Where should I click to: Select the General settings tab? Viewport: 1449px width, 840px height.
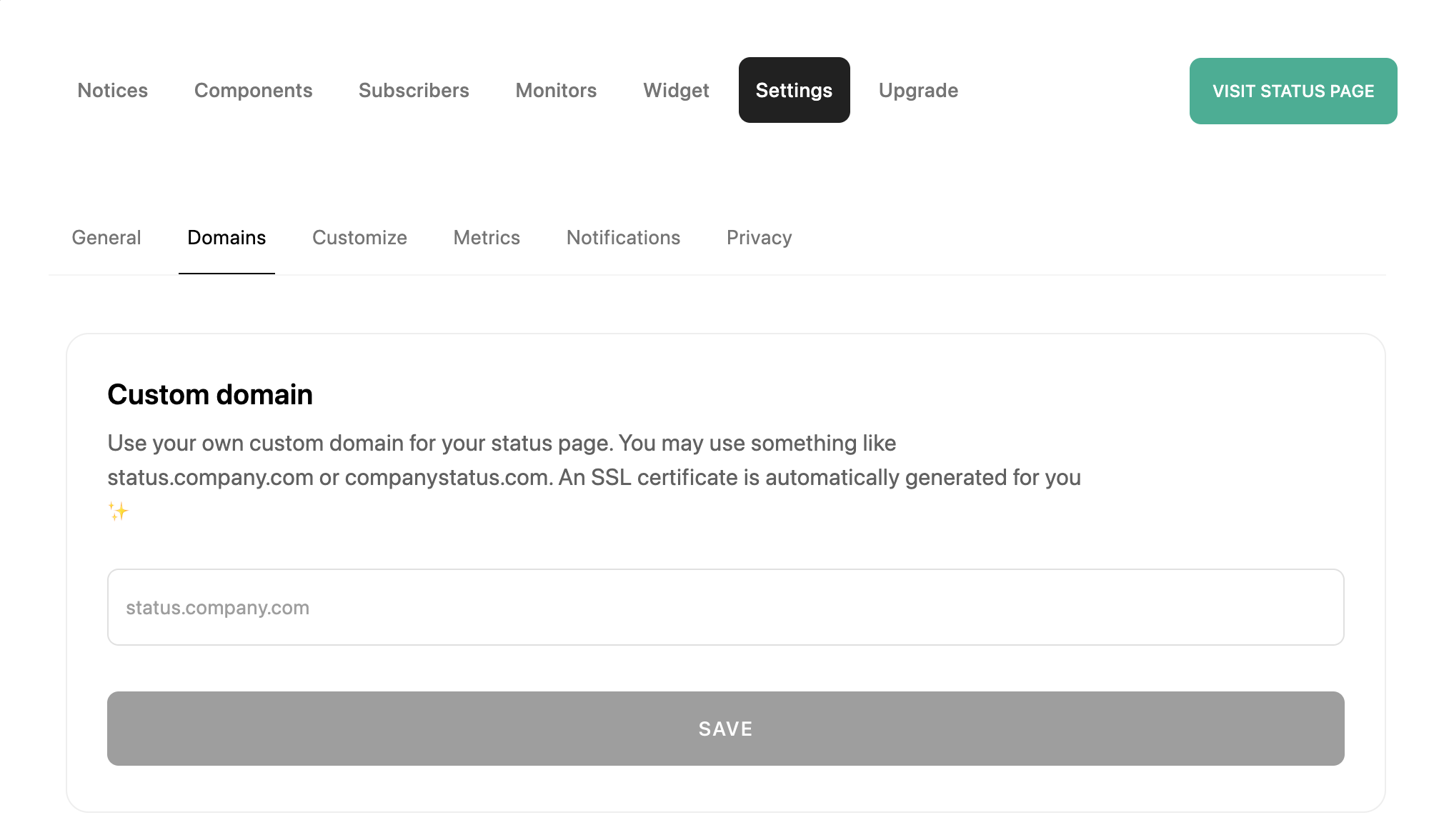coord(106,237)
